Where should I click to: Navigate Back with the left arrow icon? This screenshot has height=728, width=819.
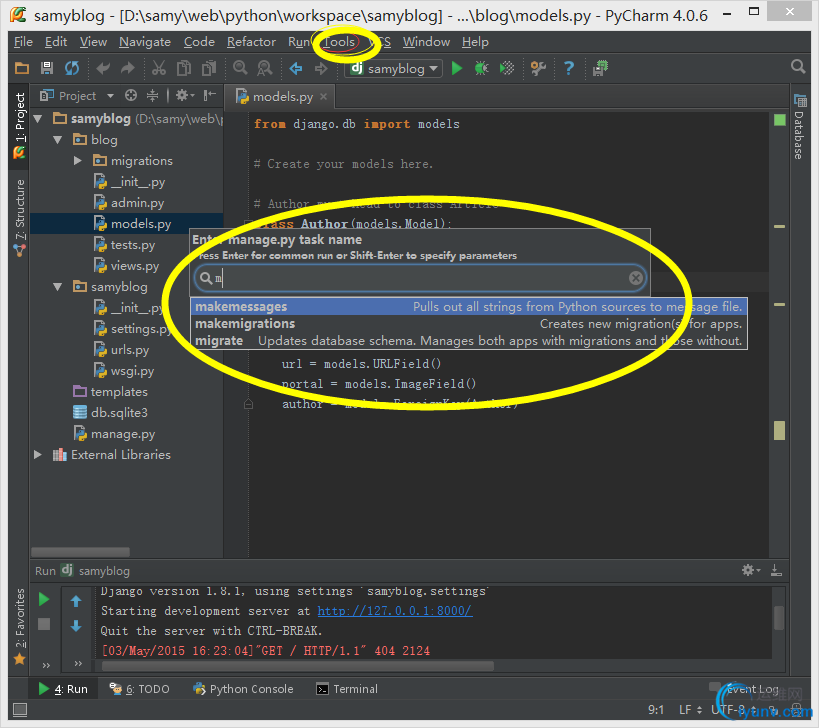[296, 68]
